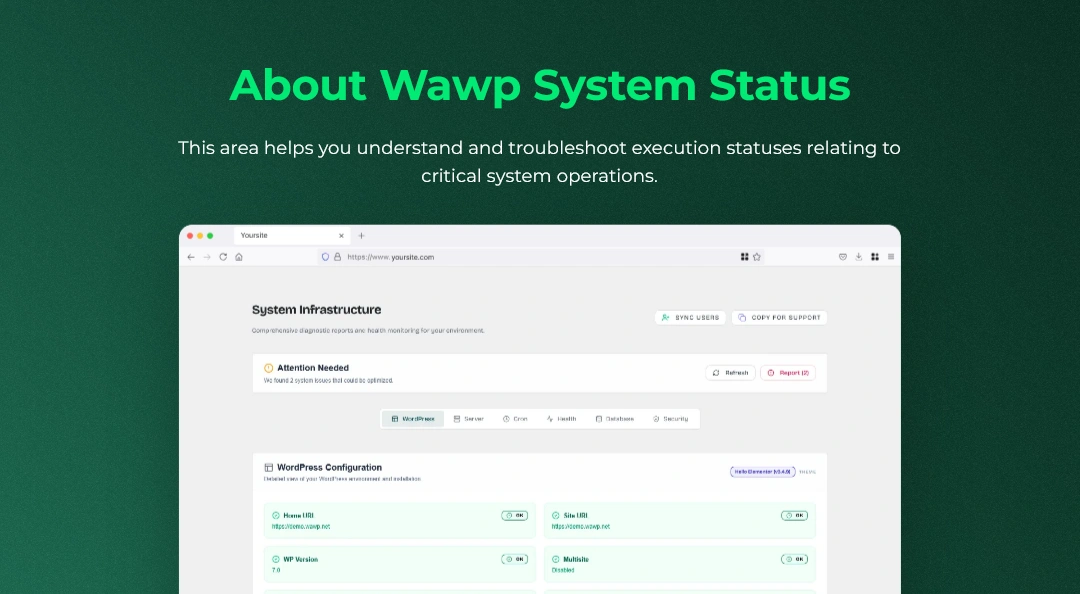Close the Yoursite browser tab
Screen dimensions: 1080x594
click(x=341, y=236)
